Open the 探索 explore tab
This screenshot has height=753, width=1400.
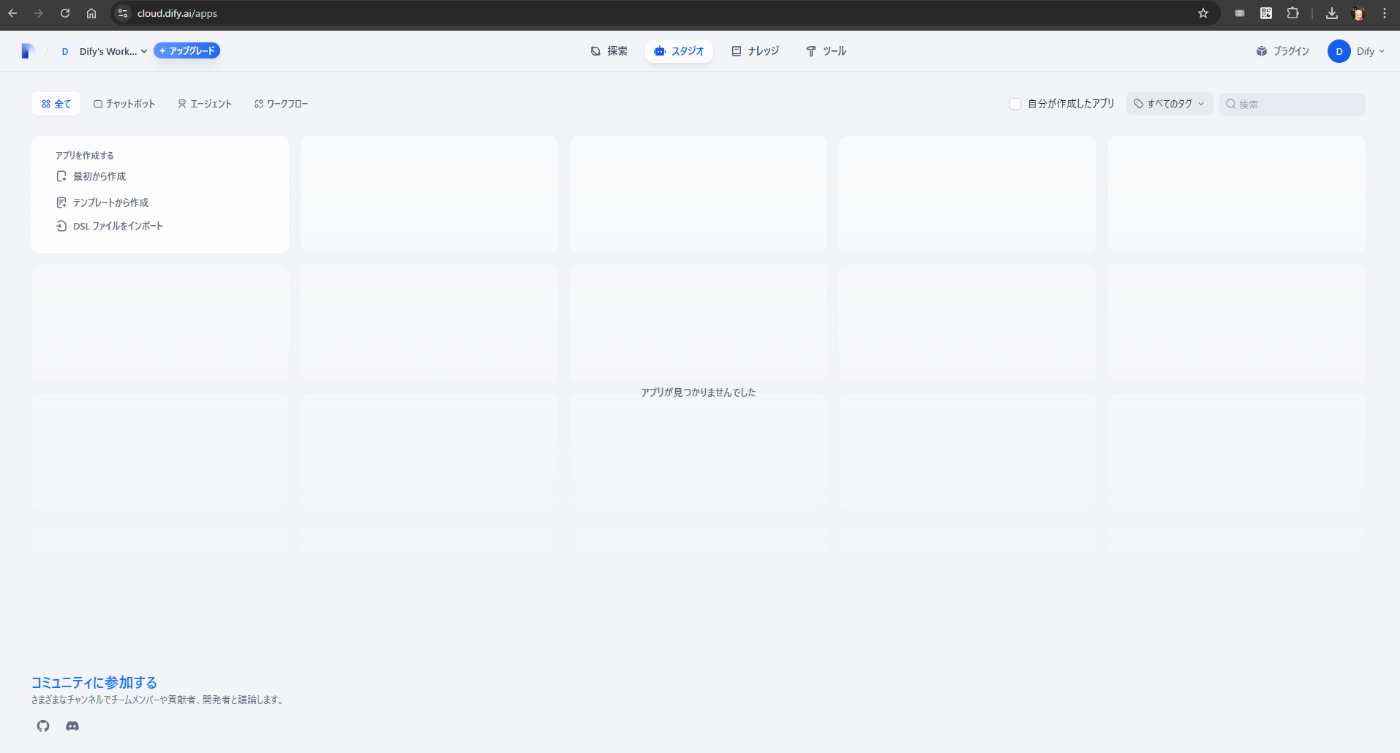point(609,51)
